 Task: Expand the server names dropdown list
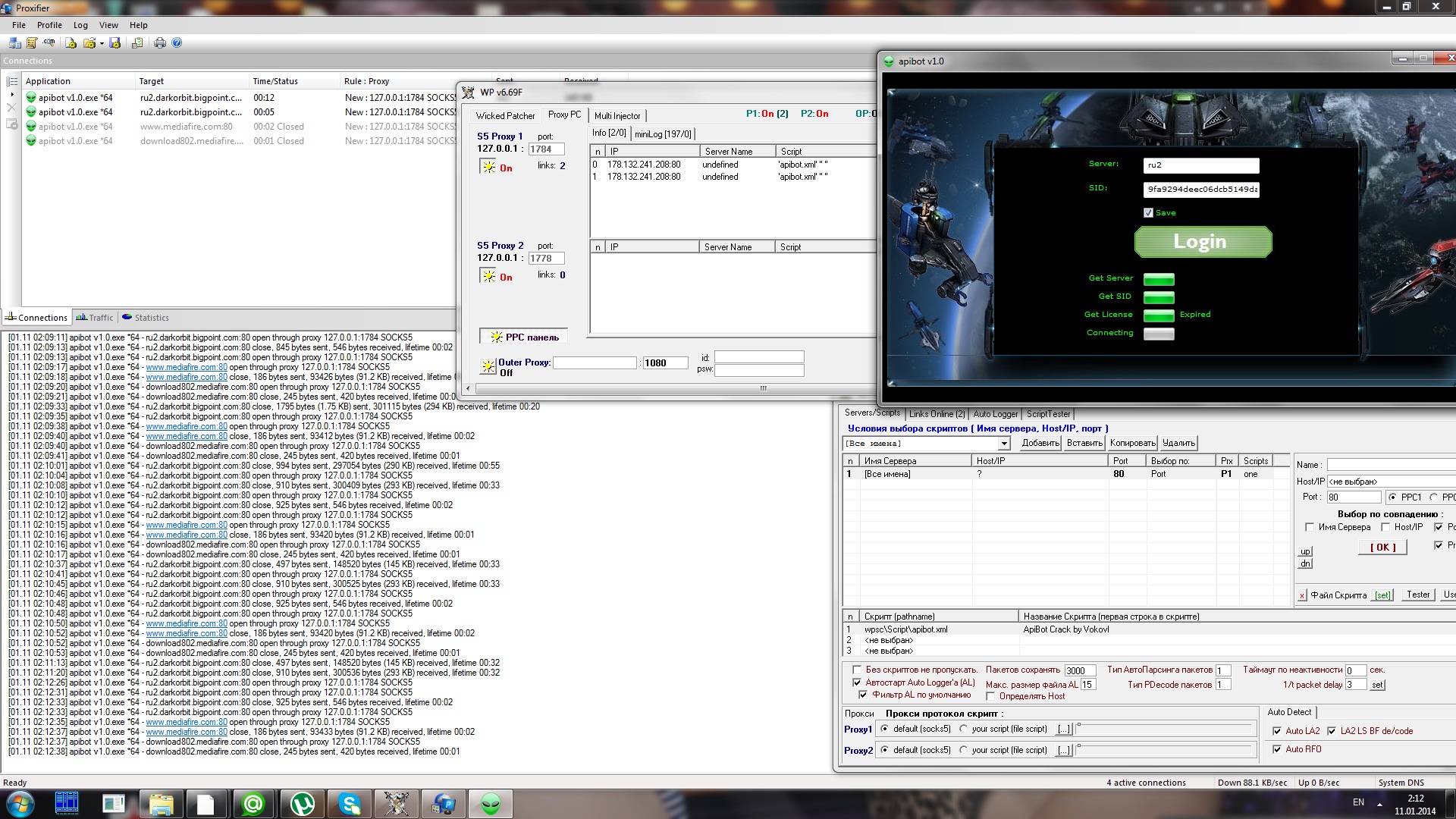pos(1004,444)
